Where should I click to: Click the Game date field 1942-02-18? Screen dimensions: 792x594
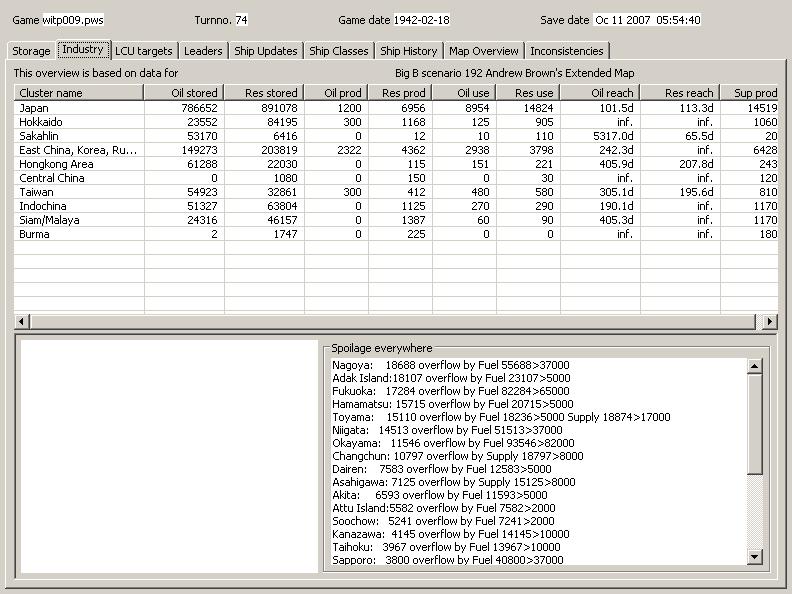click(421, 20)
